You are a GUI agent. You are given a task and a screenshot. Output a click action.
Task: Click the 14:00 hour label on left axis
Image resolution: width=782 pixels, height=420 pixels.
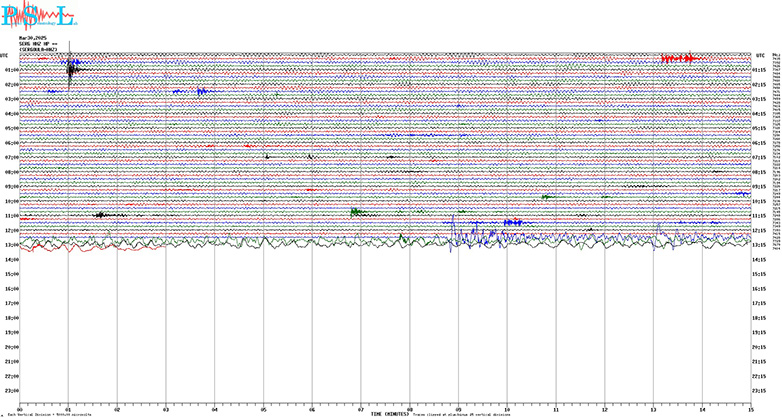pos(11,260)
